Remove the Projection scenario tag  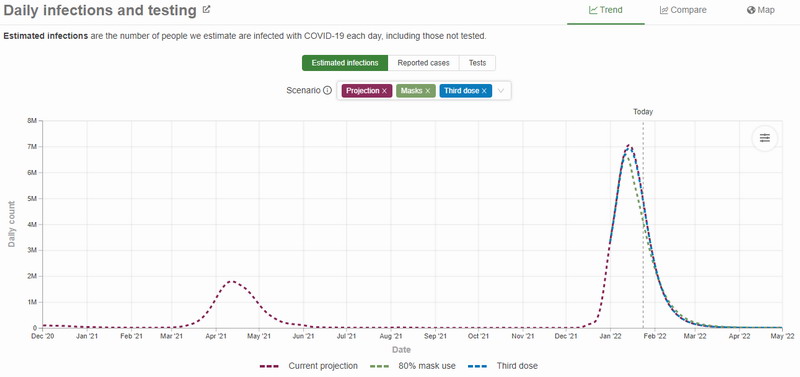click(385, 91)
